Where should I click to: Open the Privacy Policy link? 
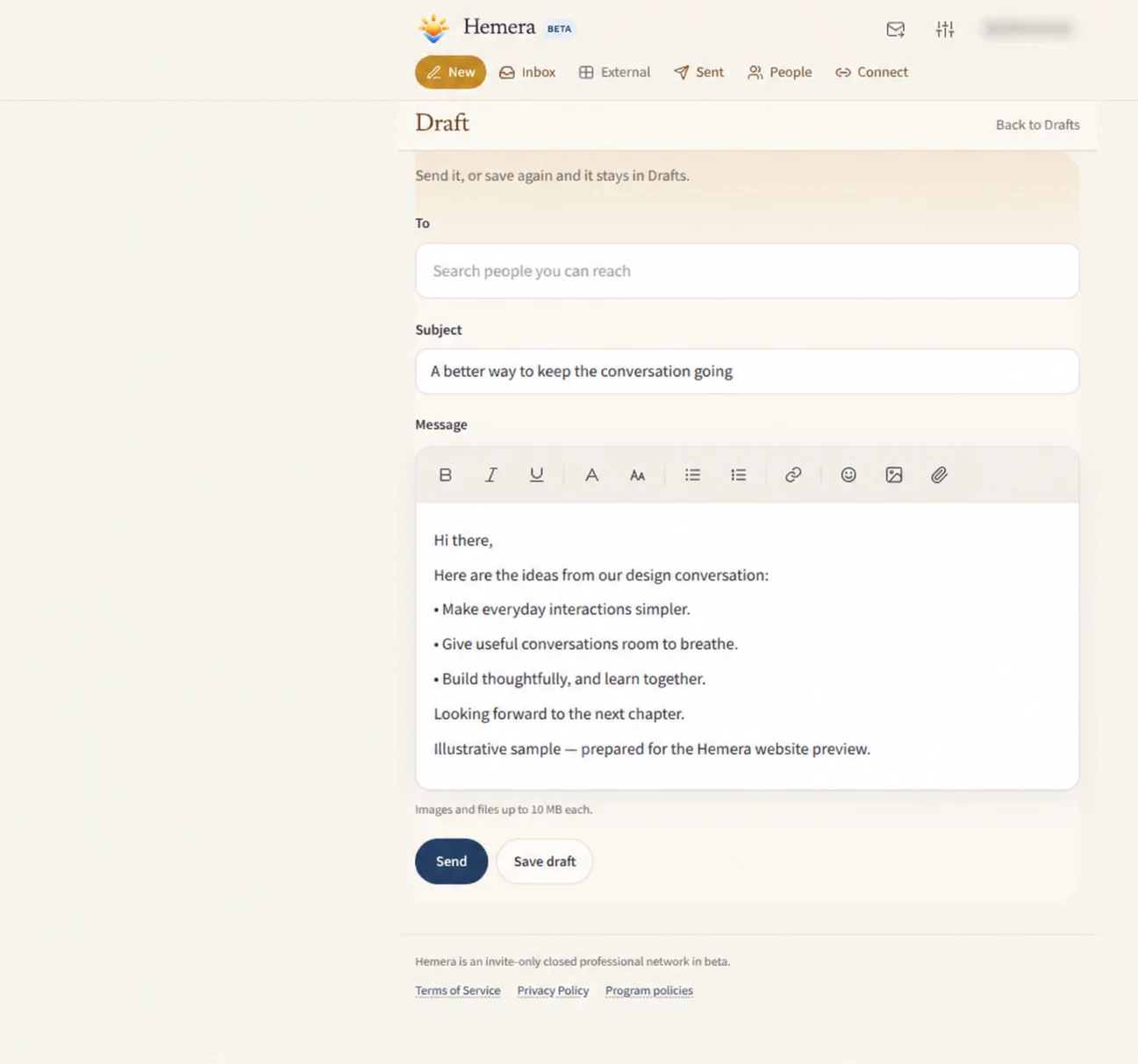[x=553, y=990]
